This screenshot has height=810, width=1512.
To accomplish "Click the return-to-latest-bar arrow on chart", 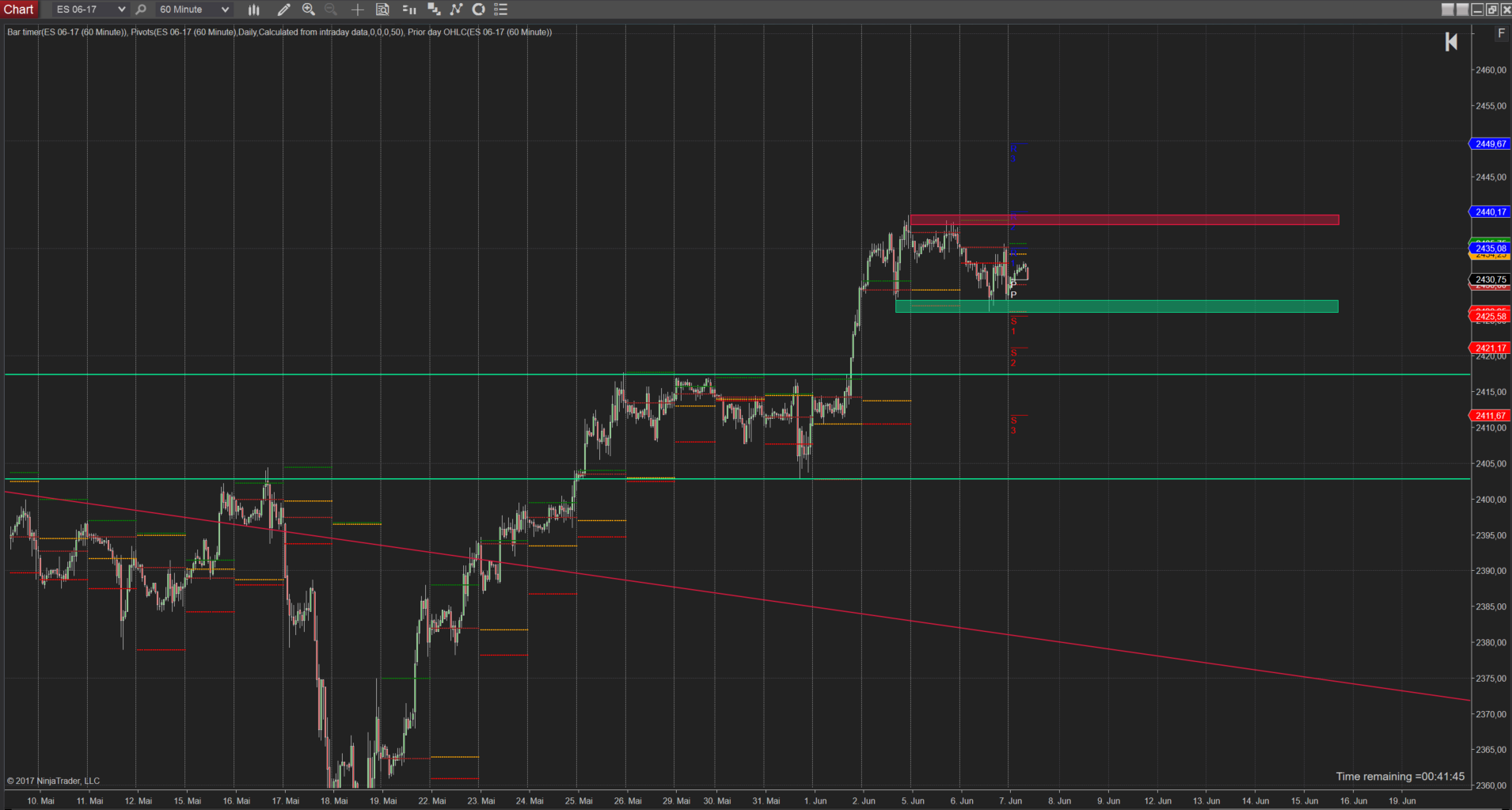I will [x=1451, y=42].
